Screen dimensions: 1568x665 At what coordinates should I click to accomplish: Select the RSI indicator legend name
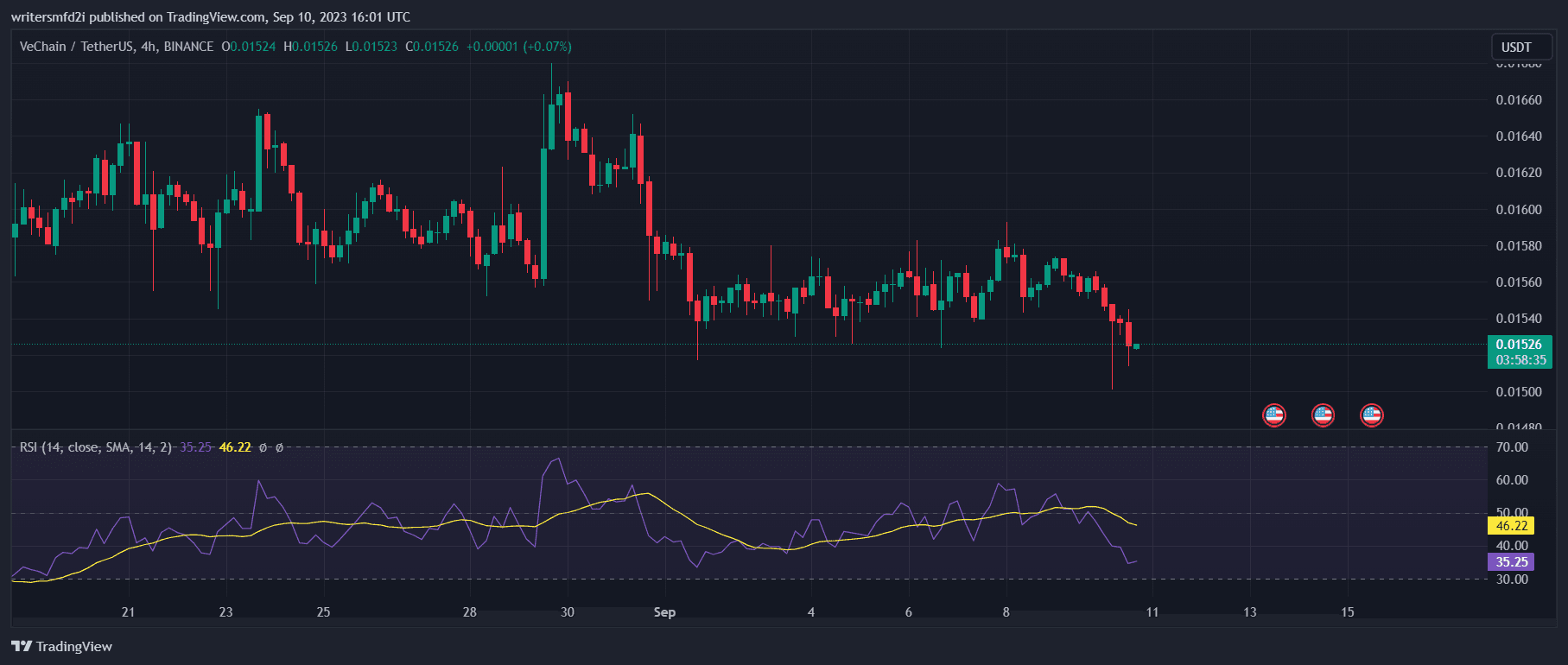95,447
